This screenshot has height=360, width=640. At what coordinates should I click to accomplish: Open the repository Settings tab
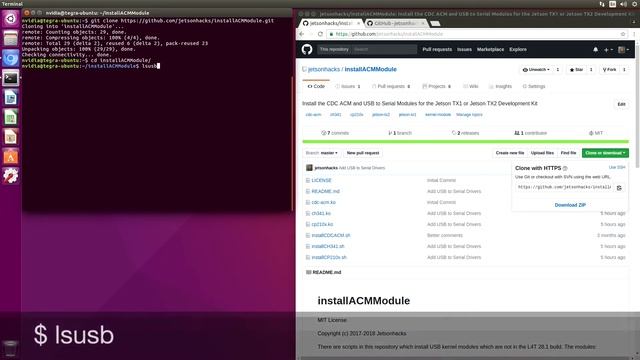(x=534, y=87)
